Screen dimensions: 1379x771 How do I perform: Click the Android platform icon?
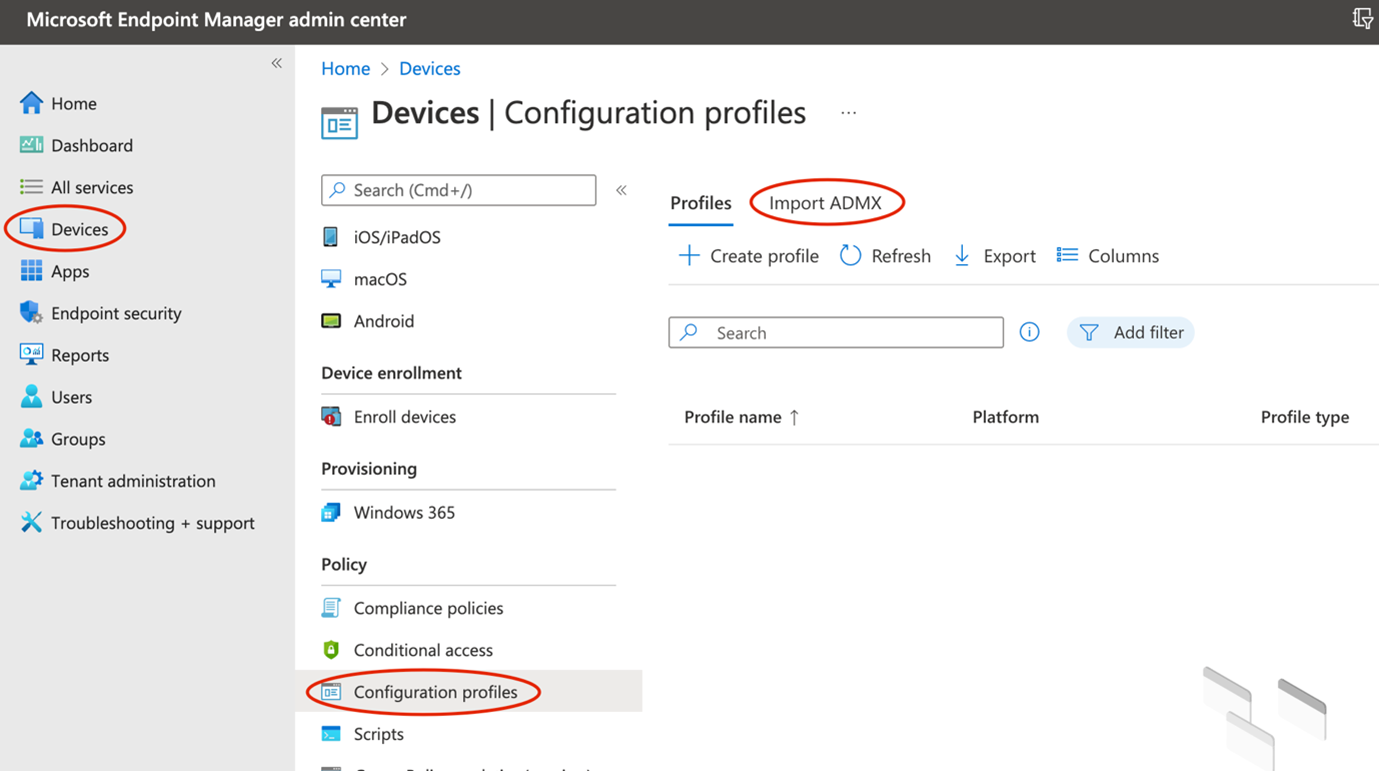(331, 321)
